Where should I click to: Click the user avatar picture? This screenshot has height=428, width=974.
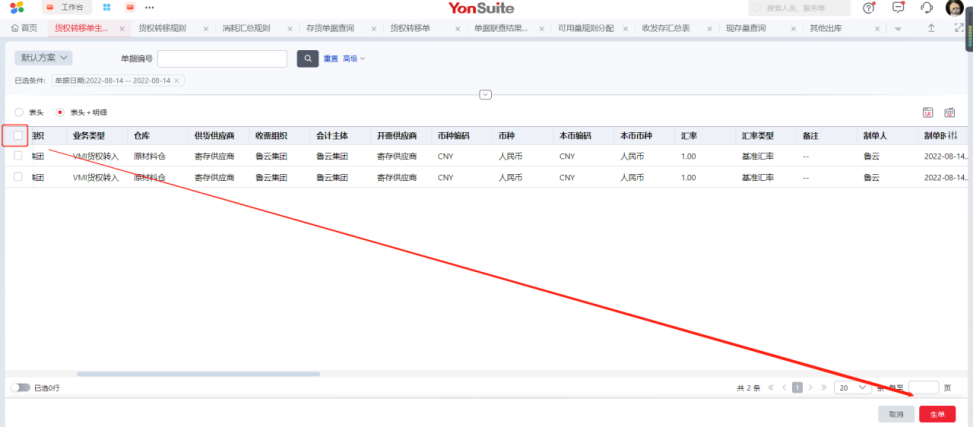[953, 8]
